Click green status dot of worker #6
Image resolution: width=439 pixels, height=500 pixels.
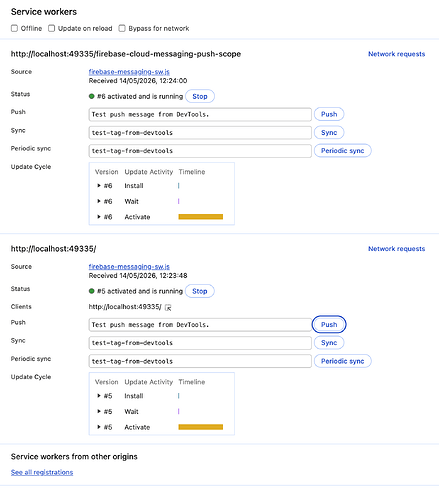point(92,96)
